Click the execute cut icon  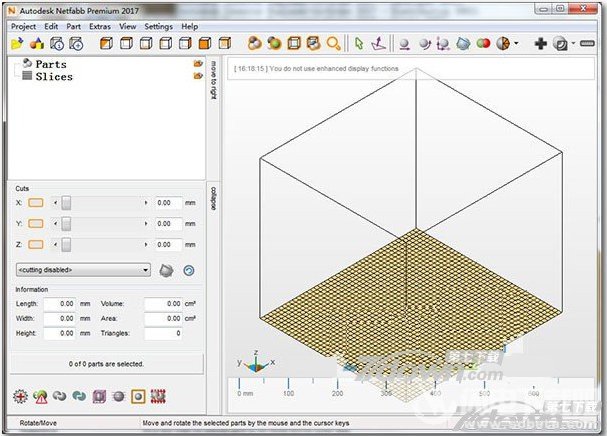(x=167, y=270)
